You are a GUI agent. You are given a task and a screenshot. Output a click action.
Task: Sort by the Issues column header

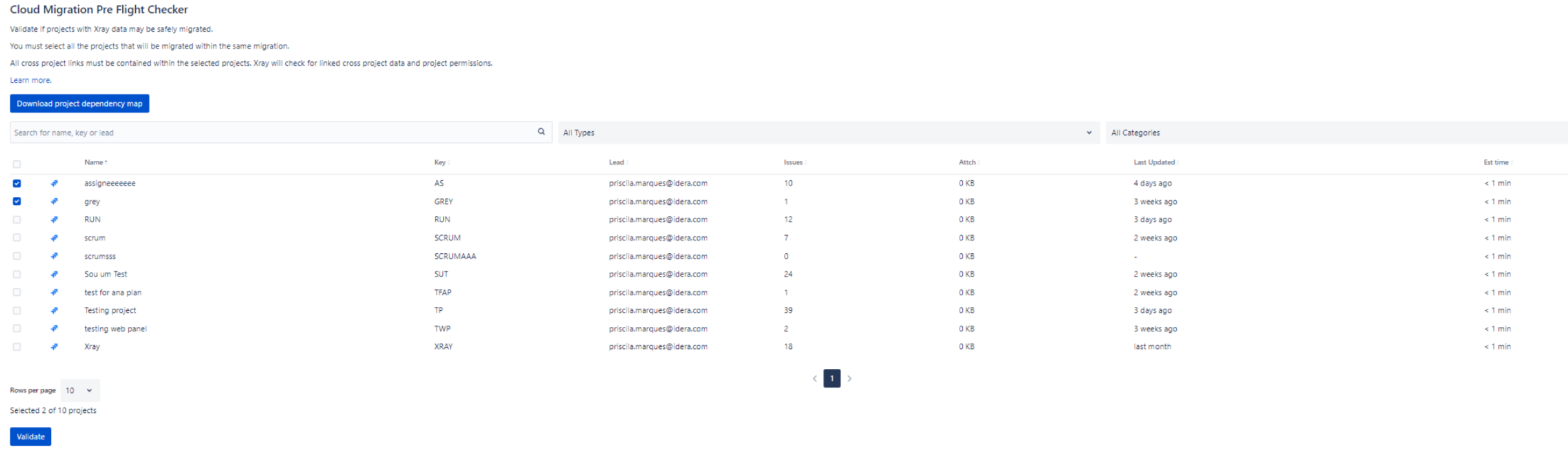[795, 162]
